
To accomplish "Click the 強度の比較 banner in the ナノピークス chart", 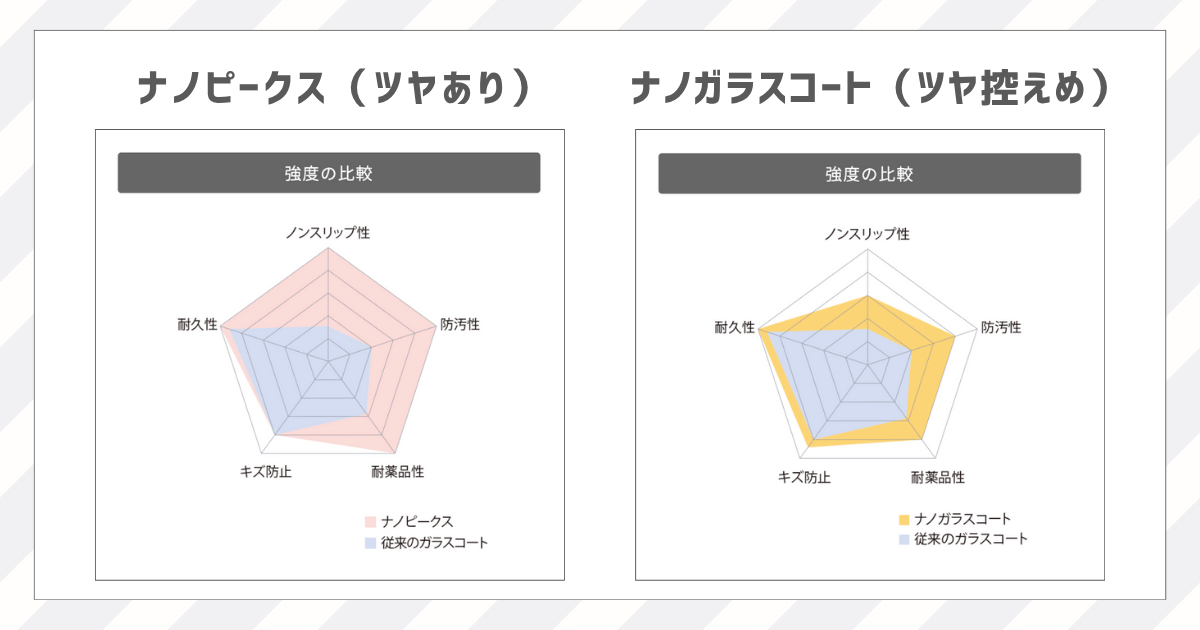I will (x=329, y=173).
